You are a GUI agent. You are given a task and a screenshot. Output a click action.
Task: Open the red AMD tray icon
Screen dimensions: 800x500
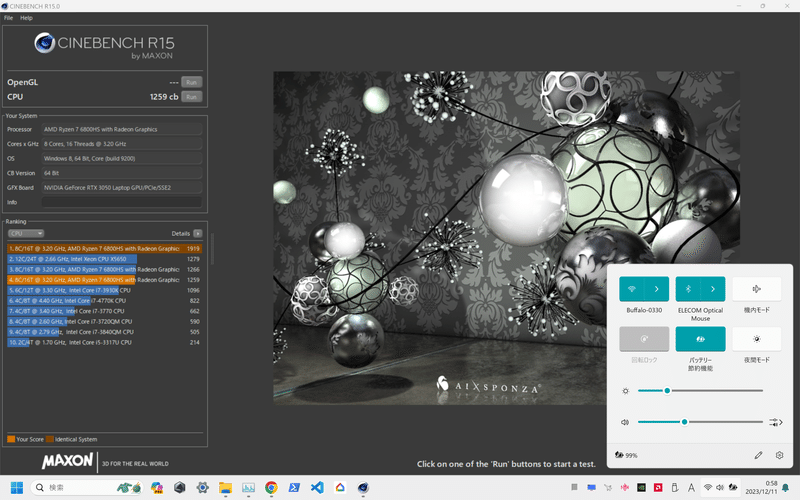coord(658,488)
